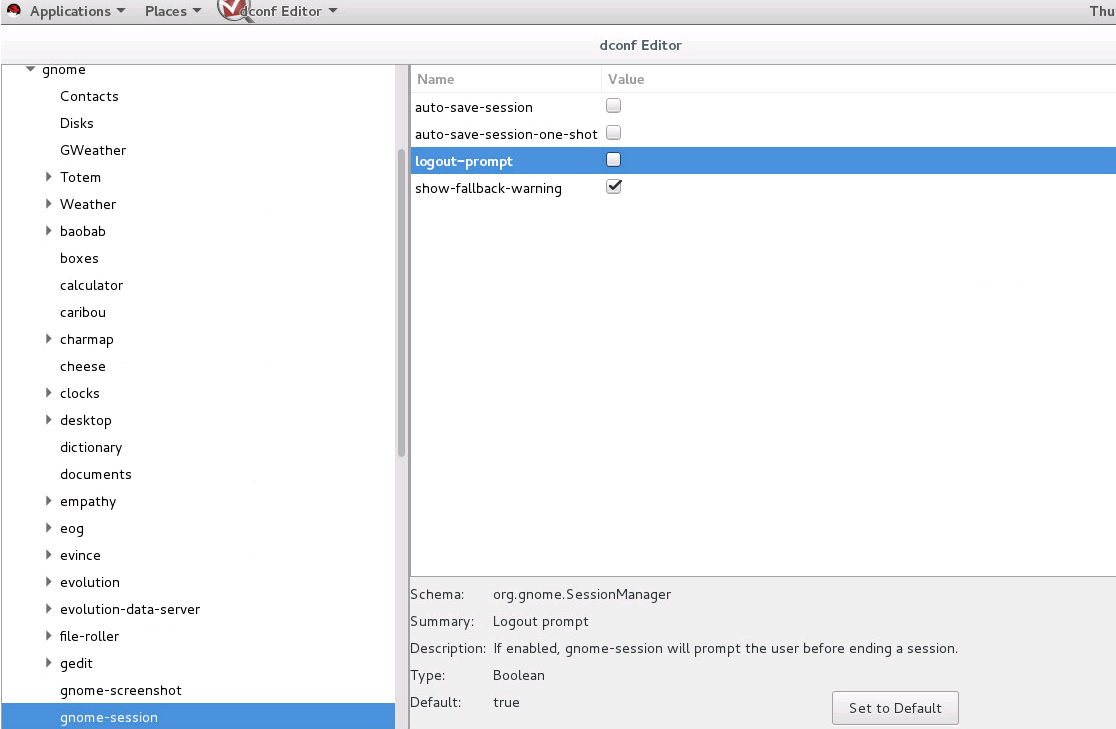Image resolution: width=1116 pixels, height=729 pixels.
Task: Expand the gedit tree node
Action: (x=48, y=663)
